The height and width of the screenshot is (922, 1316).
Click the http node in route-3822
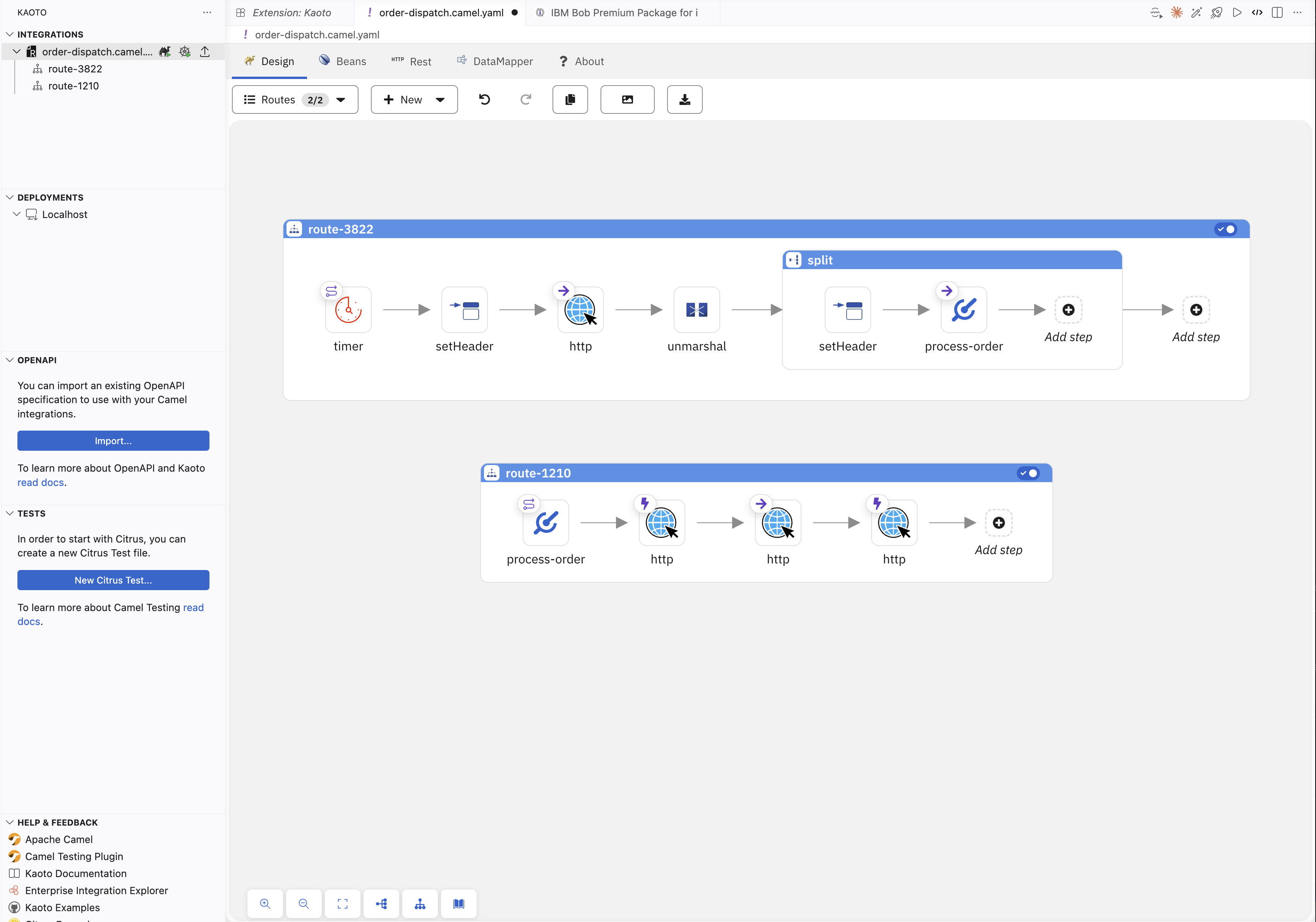pyautogui.click(x=580, y=310)
